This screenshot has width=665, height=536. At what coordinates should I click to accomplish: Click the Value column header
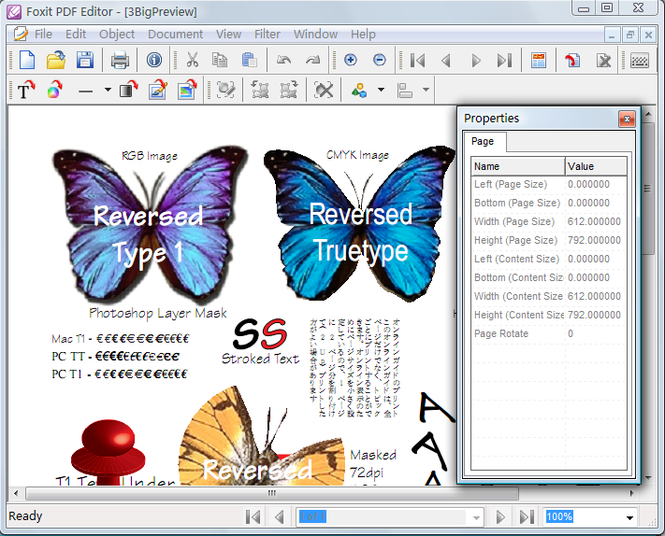[x=596, y=166]
